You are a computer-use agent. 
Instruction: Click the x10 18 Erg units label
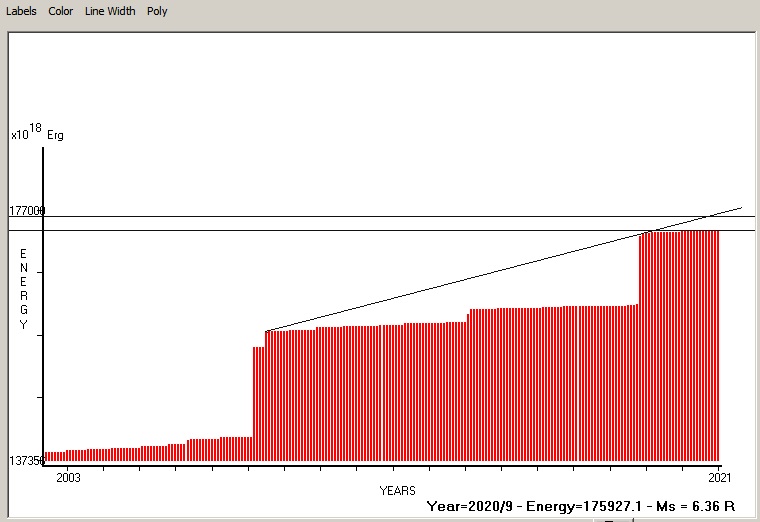pos(37,133)
